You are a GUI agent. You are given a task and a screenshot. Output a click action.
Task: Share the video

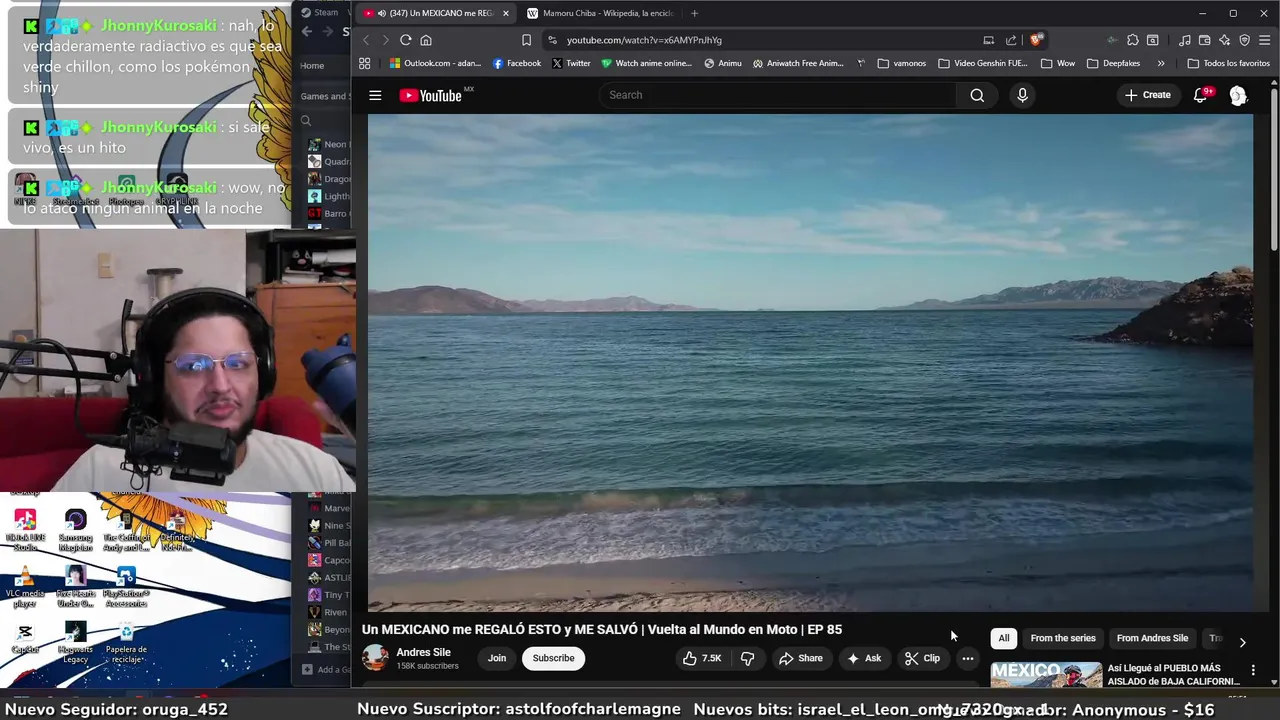(801, 658)
